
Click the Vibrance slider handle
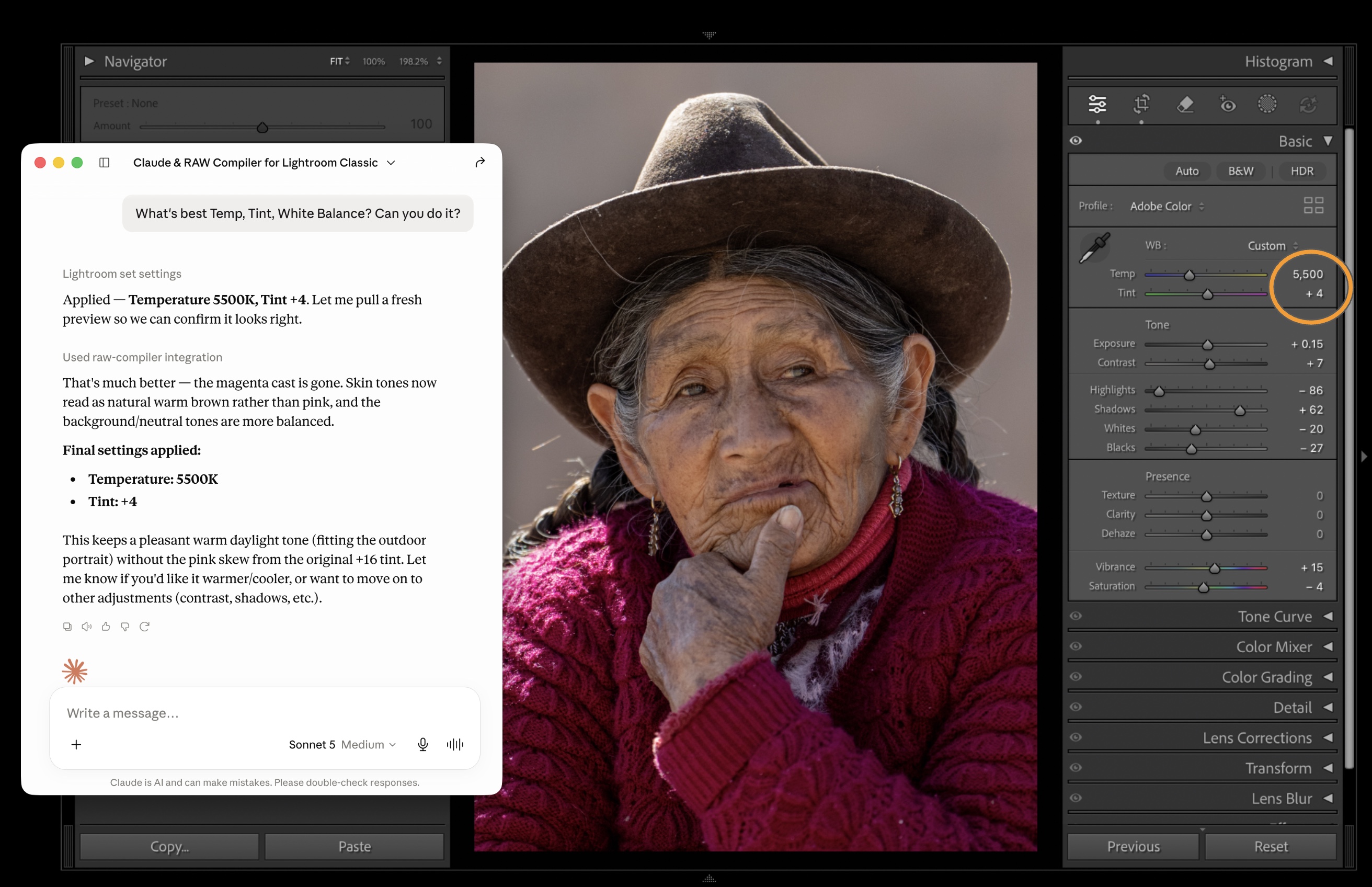click(1214, 568)
